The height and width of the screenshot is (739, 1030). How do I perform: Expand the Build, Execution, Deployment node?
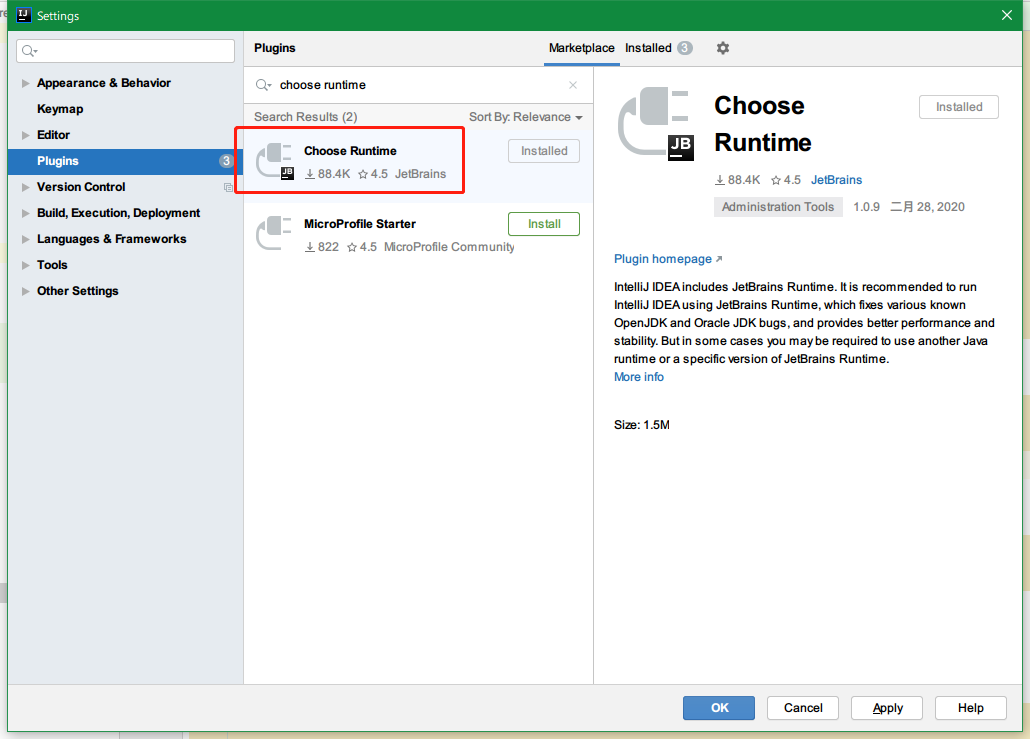[x=25, y=213]
